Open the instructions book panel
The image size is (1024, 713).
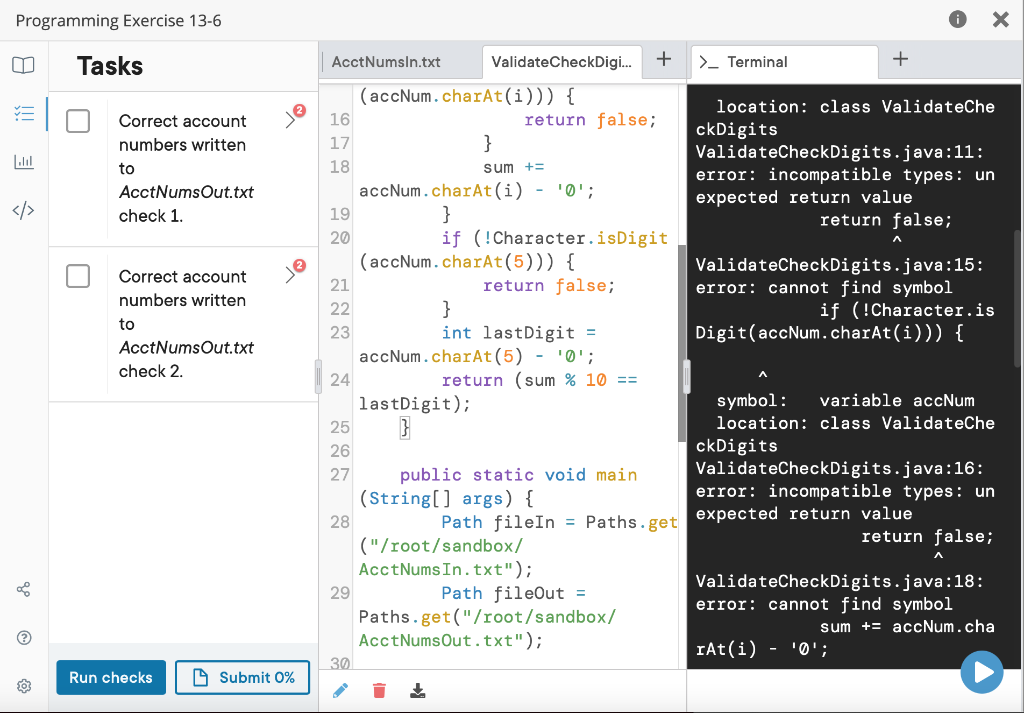coord(23,65)
